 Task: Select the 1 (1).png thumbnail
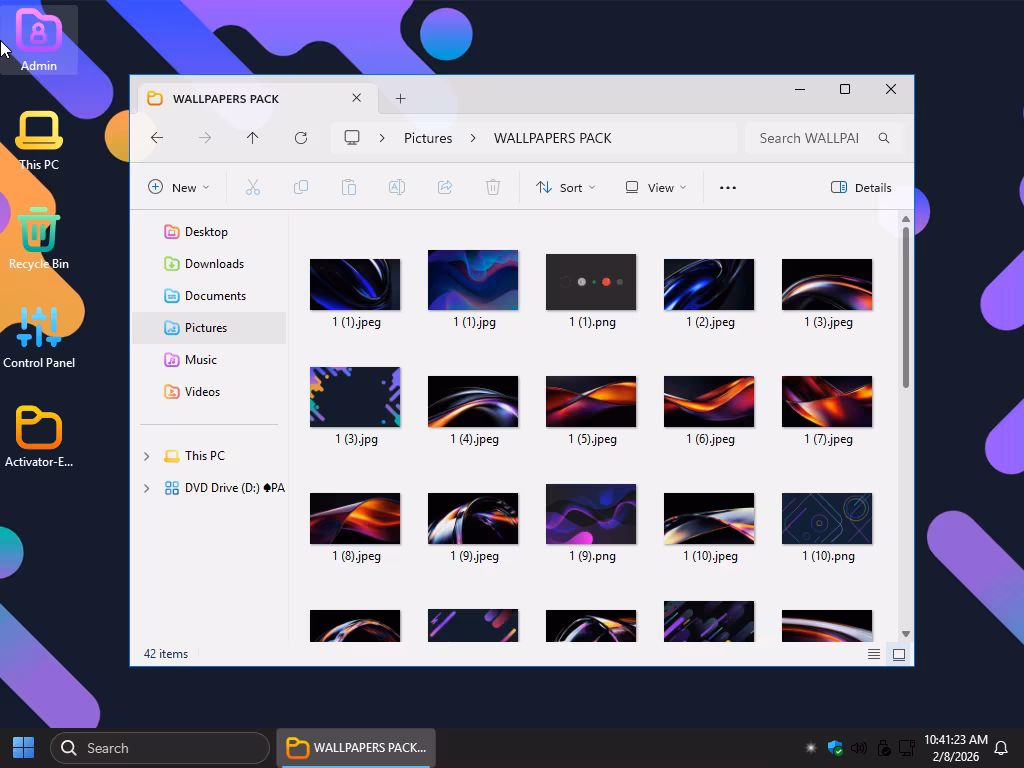(x=590, y=283)
